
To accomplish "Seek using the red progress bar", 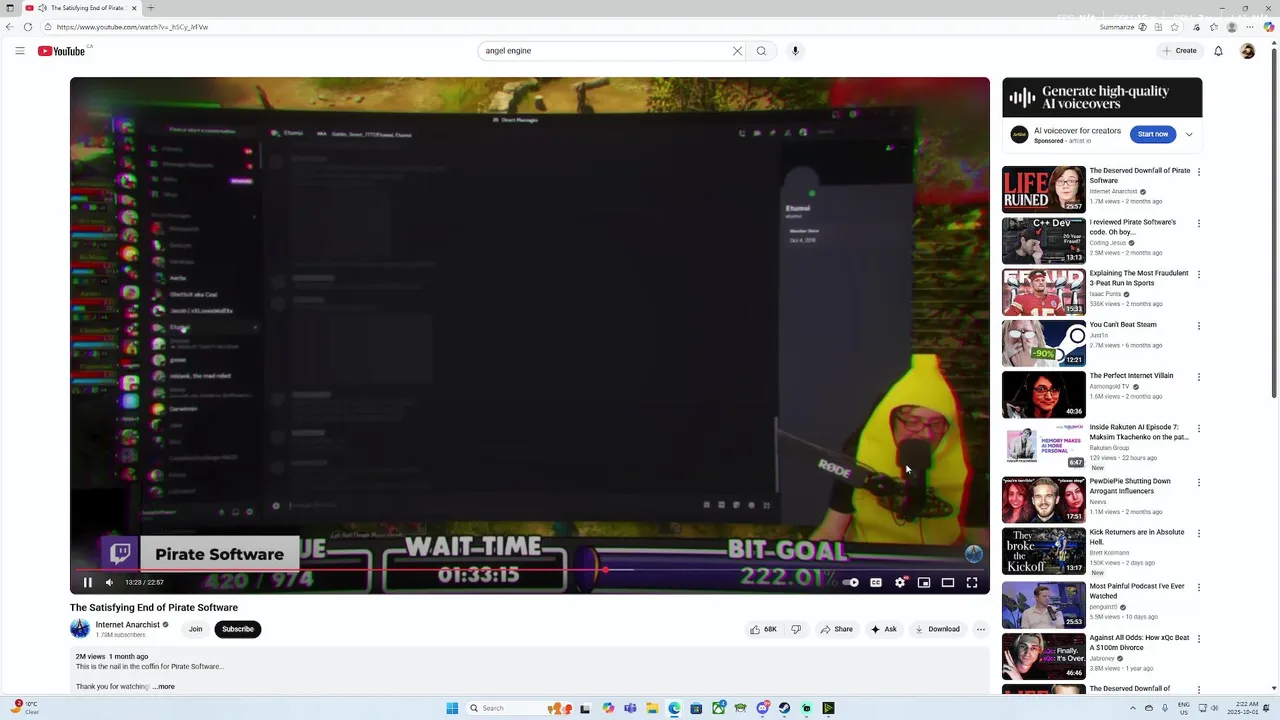I will [529, 570].
